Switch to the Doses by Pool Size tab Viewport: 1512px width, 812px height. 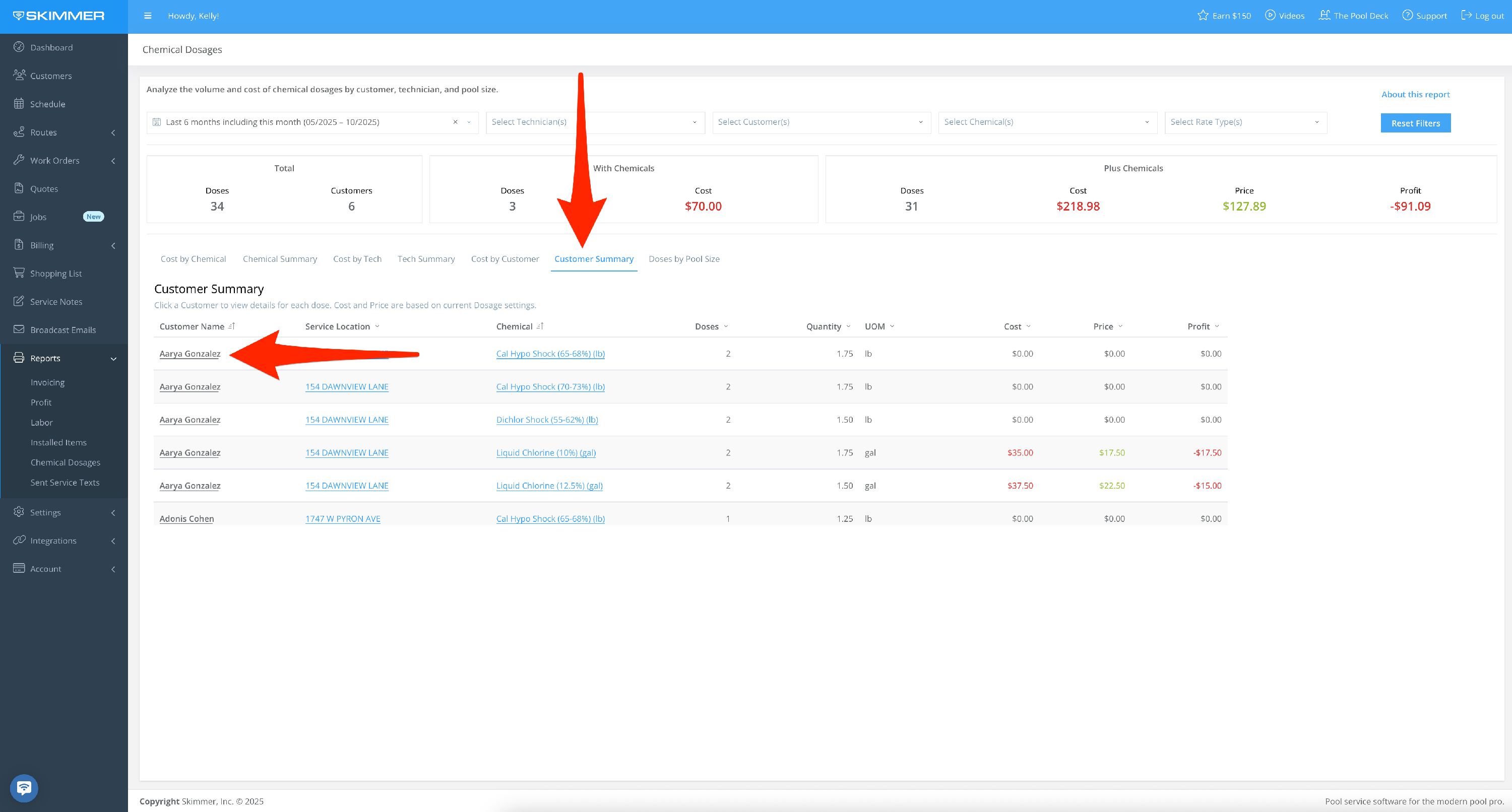click(x=684, y=259)
